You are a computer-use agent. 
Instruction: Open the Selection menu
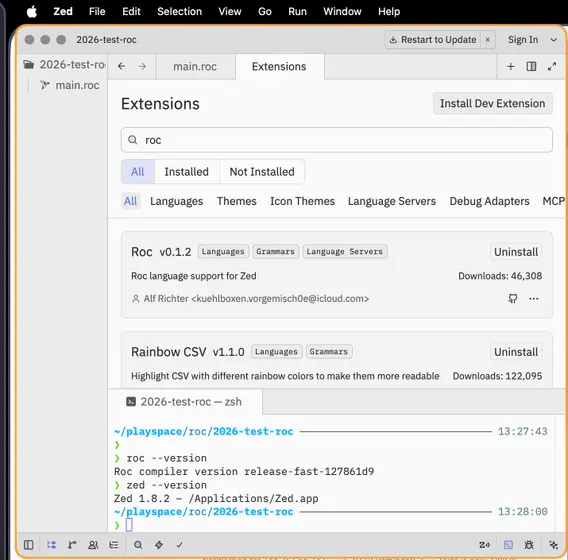[179, 11]
